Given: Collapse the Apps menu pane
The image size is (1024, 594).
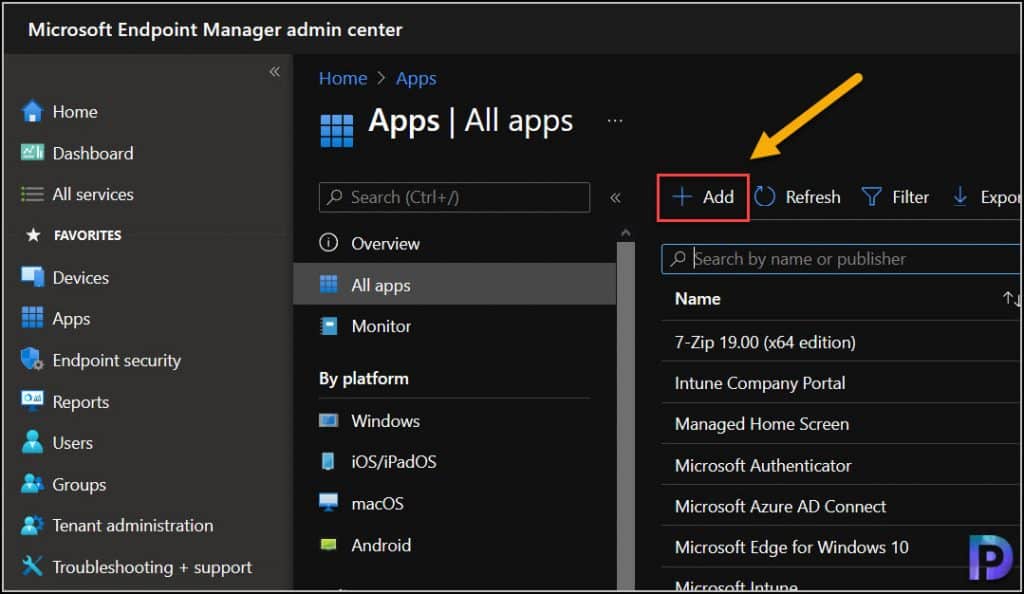Looking at the screenshot, I should [615, 198].
